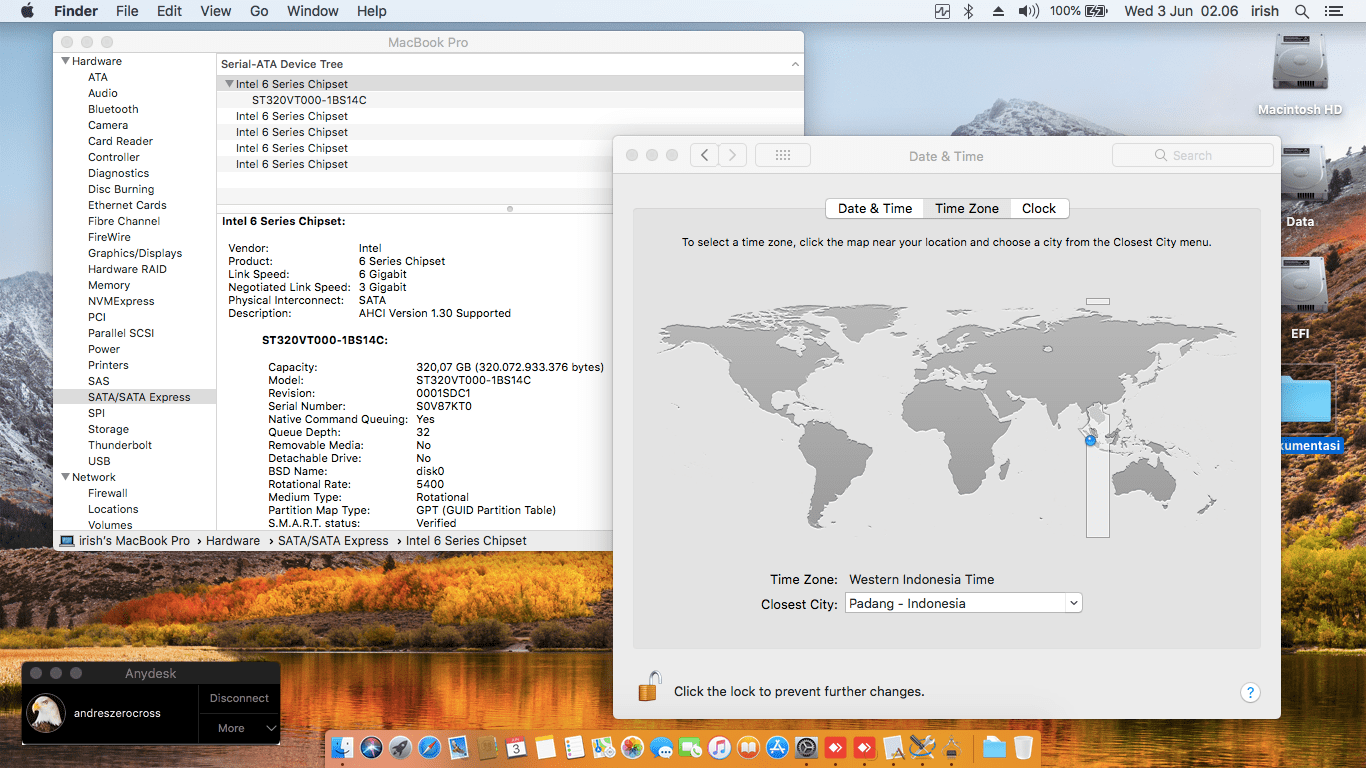Open the Window menu in menu bar
Image resolution: width=1366 pixels, height=768 pixels.
click(312, 11)
